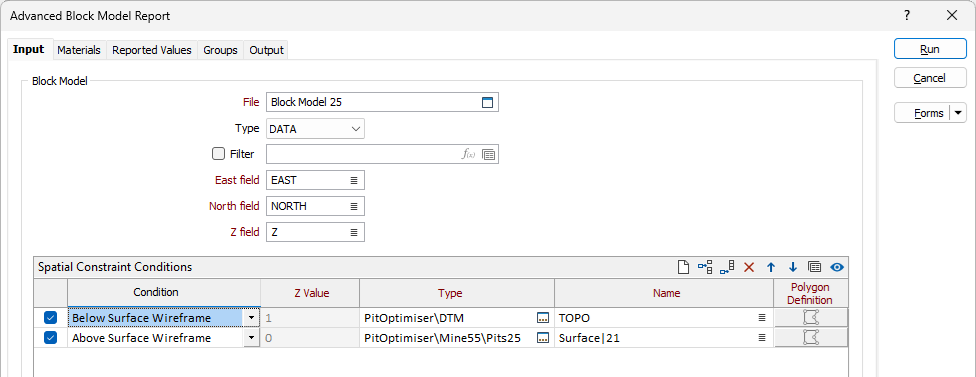Click the Run button

pyautogui.click(x=930, y=49)
